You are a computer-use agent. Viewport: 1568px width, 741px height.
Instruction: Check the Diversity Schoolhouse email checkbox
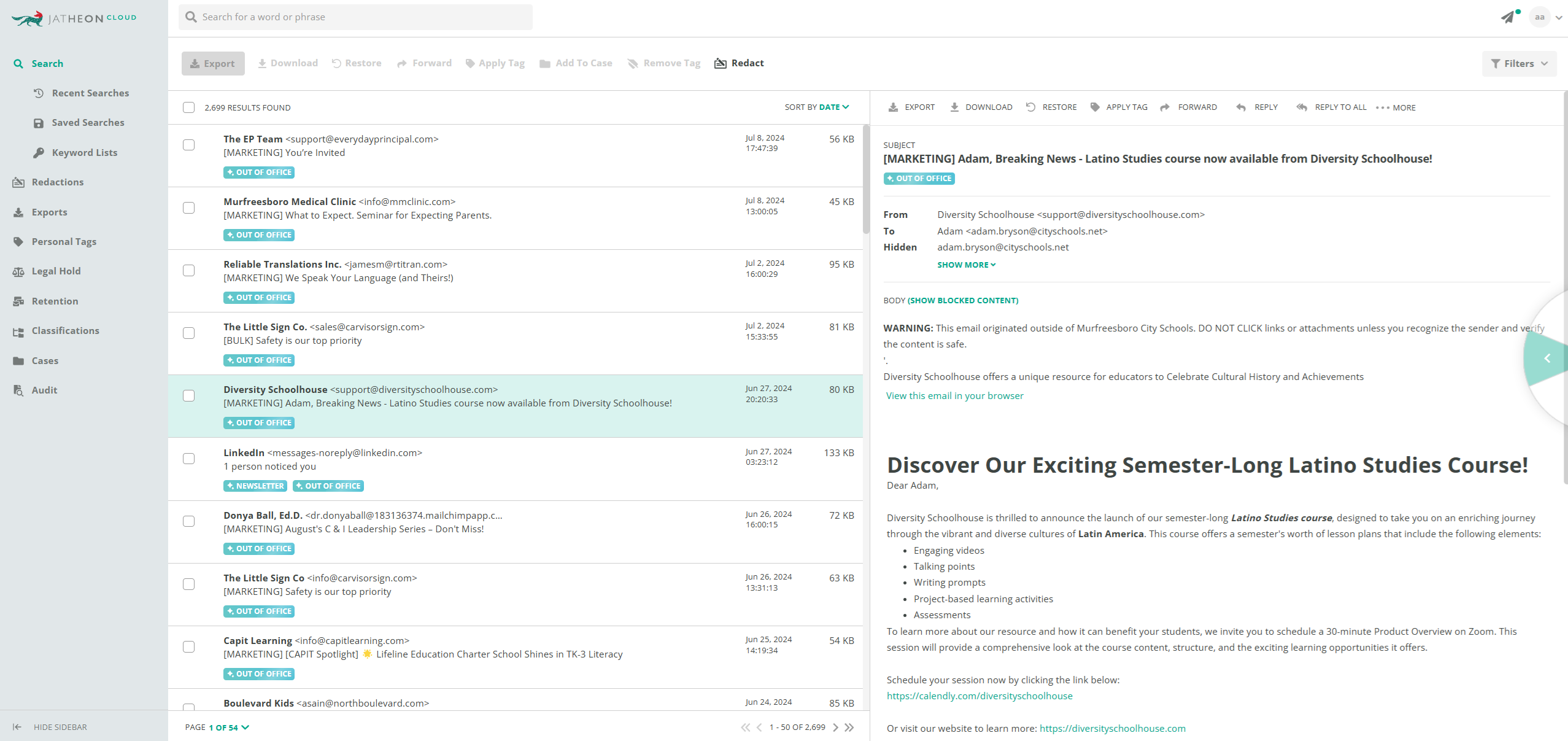[189, 396]
